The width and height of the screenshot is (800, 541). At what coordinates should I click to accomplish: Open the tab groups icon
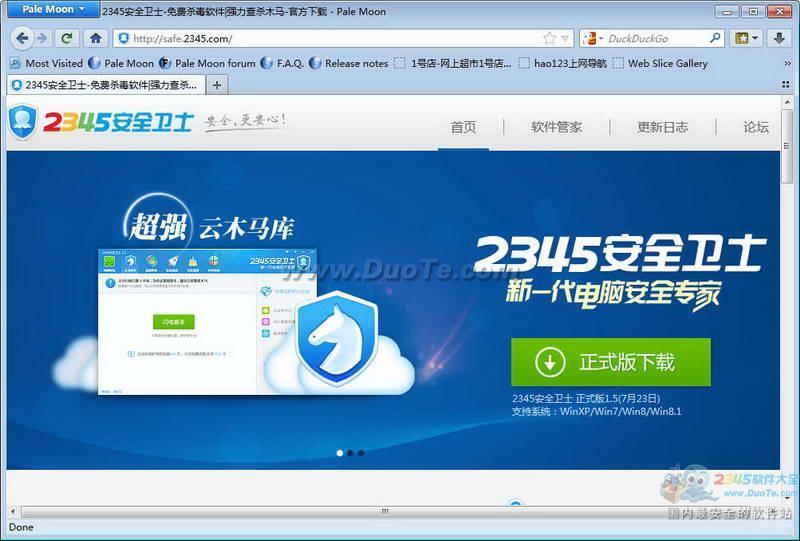786,84
